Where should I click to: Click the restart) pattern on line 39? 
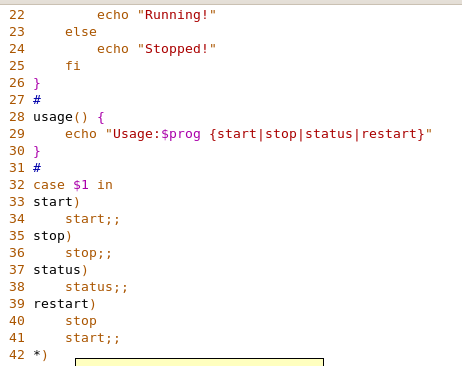click(64, 304)
